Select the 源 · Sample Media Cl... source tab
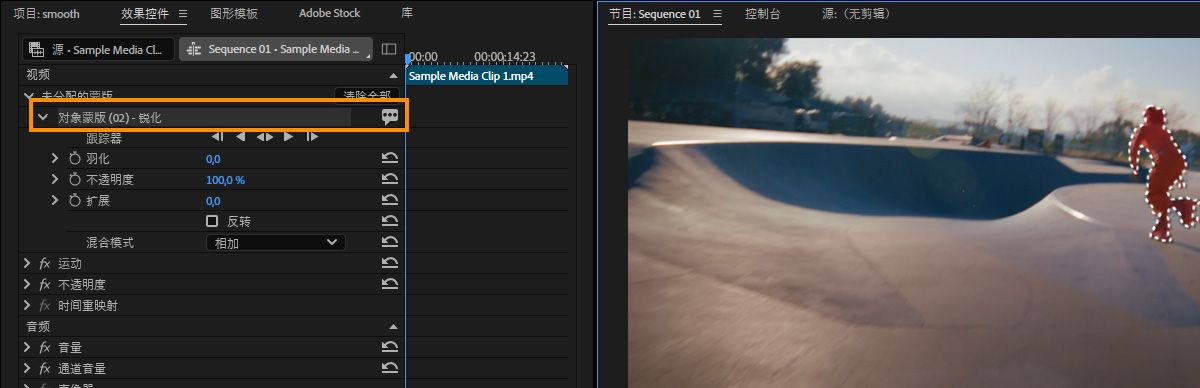 point(97,49)
